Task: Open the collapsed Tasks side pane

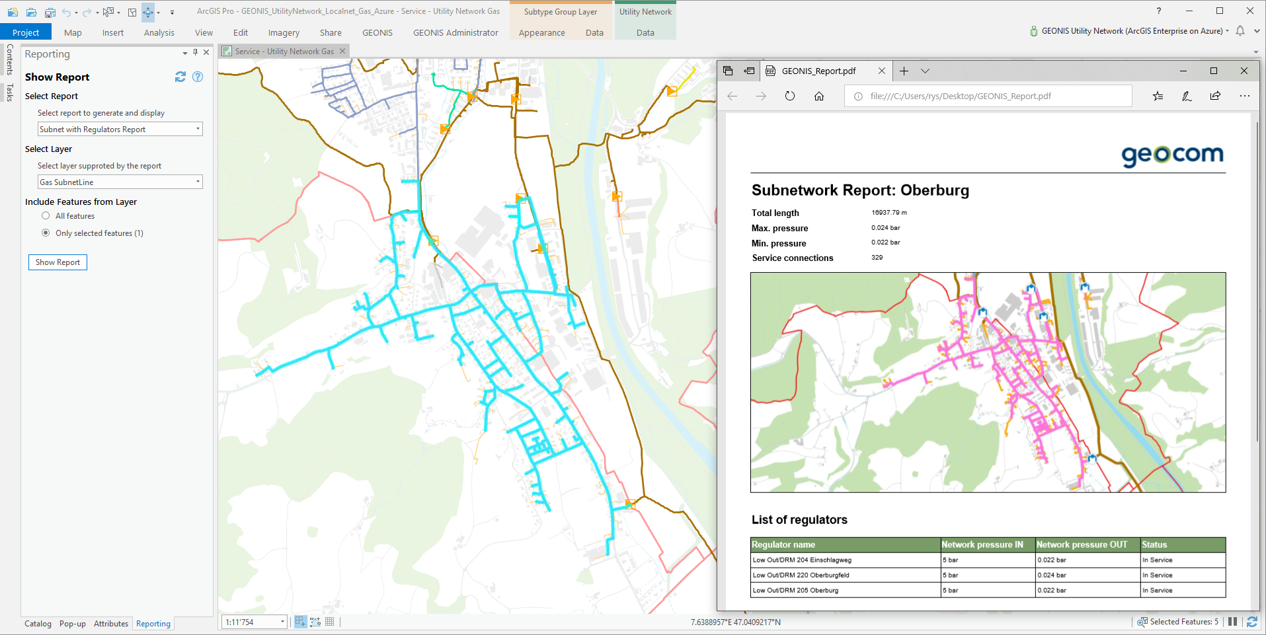Action: coord(10,93)
